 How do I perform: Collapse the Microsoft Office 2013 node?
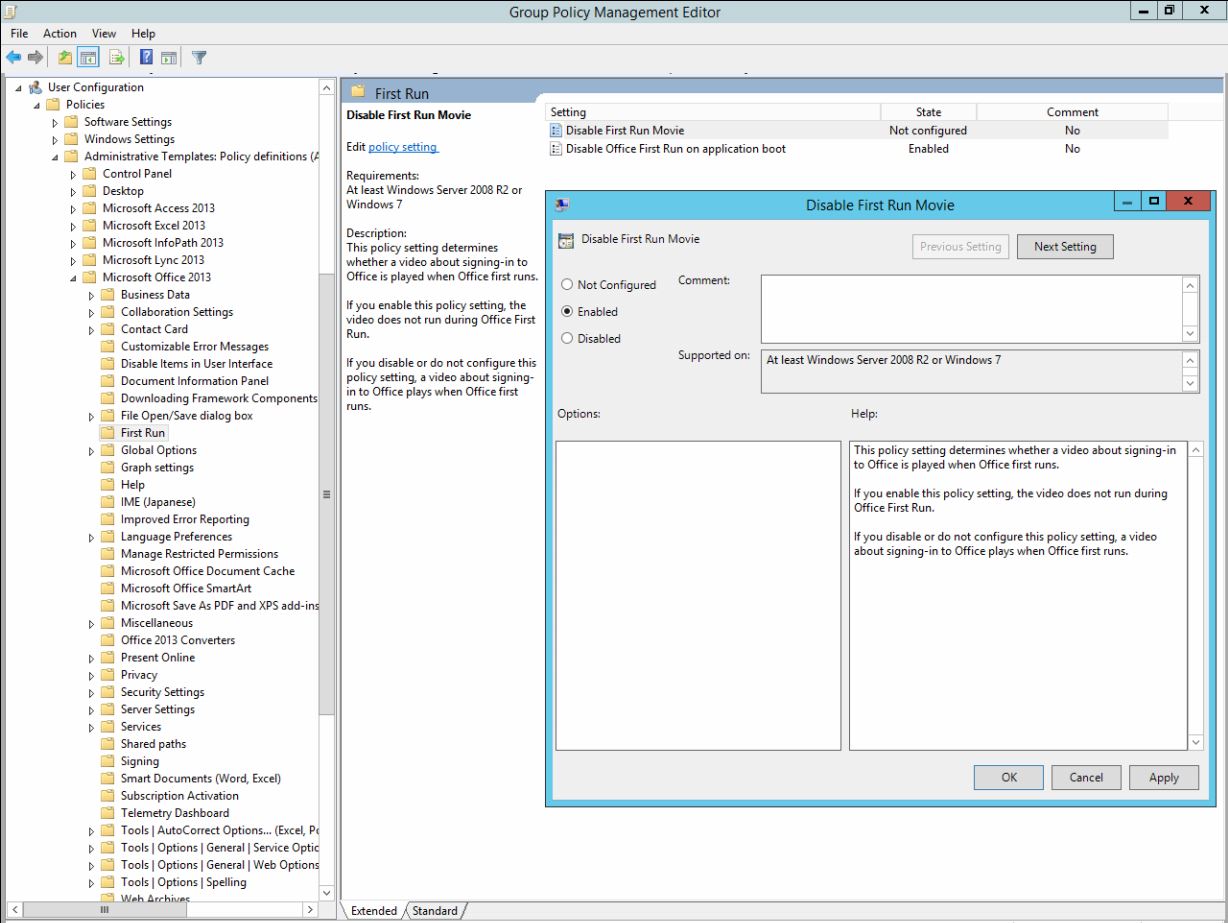tap(75, 277)
